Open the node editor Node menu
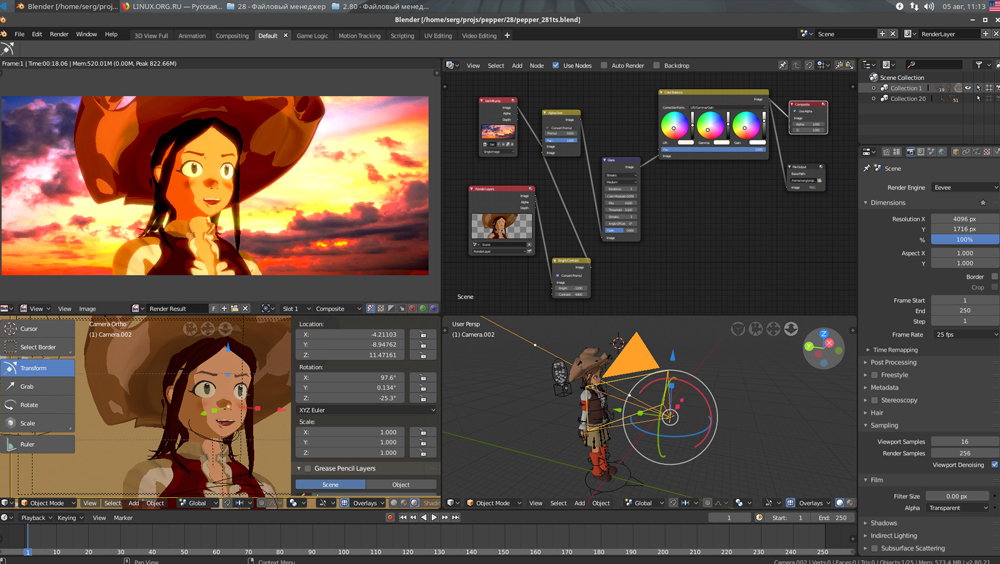The image size is (1000, 564). [x=536, y=66]
